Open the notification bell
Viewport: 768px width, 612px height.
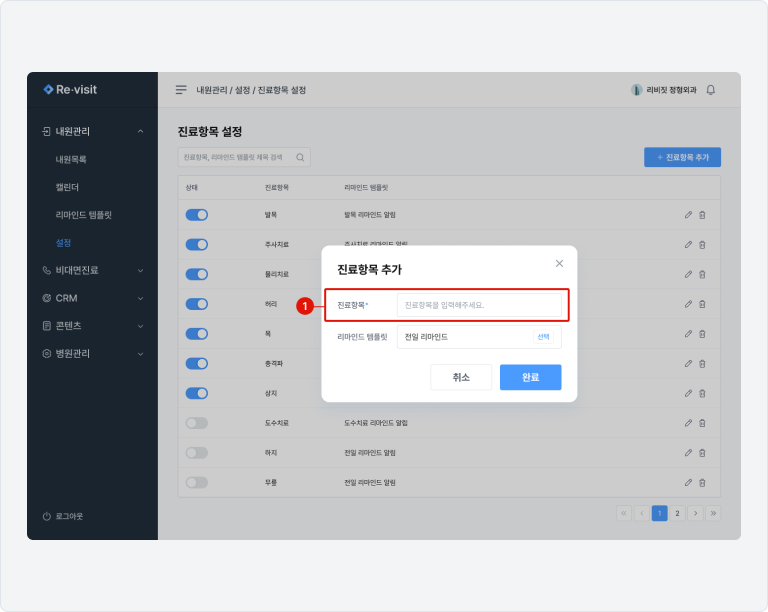tap(711, 90)
